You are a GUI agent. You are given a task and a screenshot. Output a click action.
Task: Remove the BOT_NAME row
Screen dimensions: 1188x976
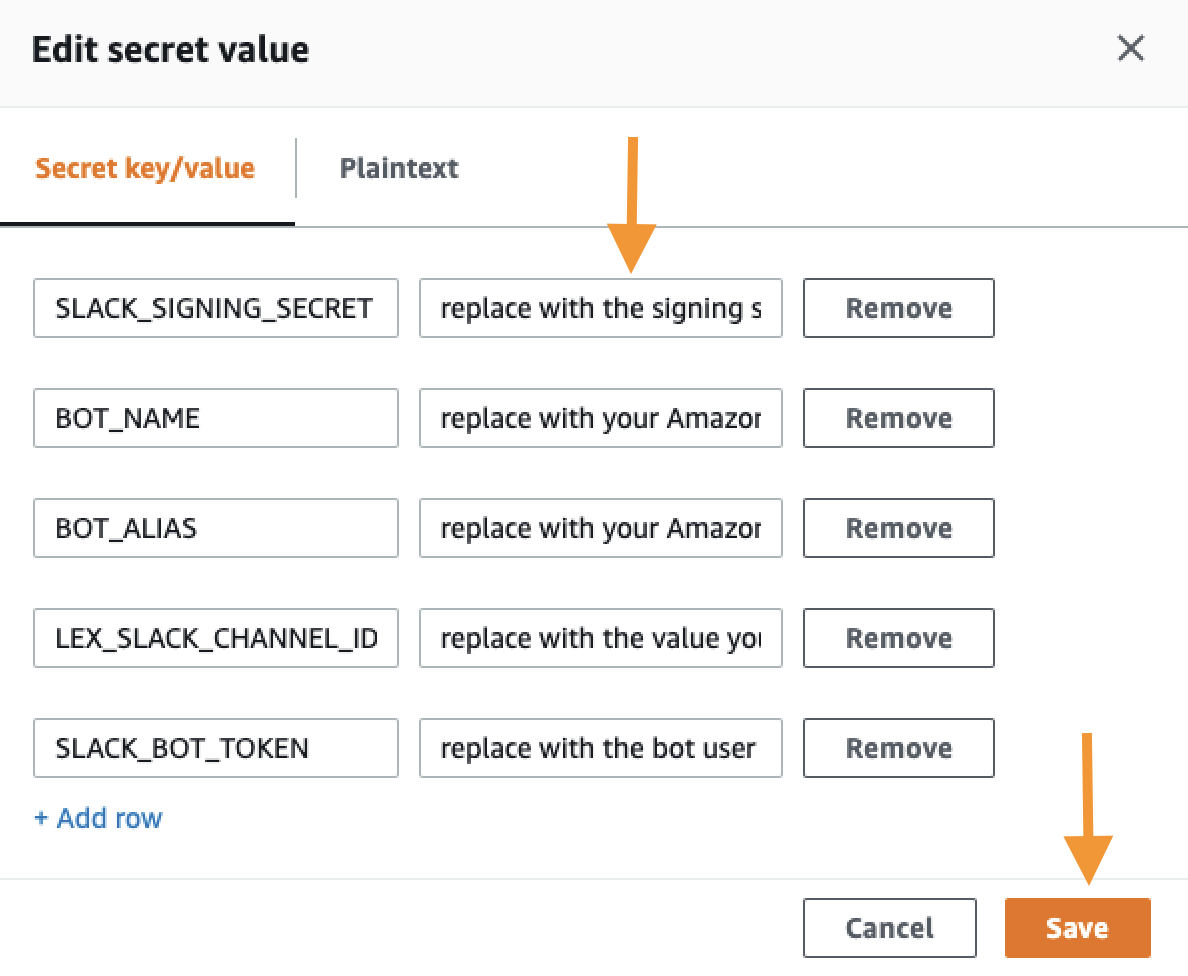(x=898, y=418)
